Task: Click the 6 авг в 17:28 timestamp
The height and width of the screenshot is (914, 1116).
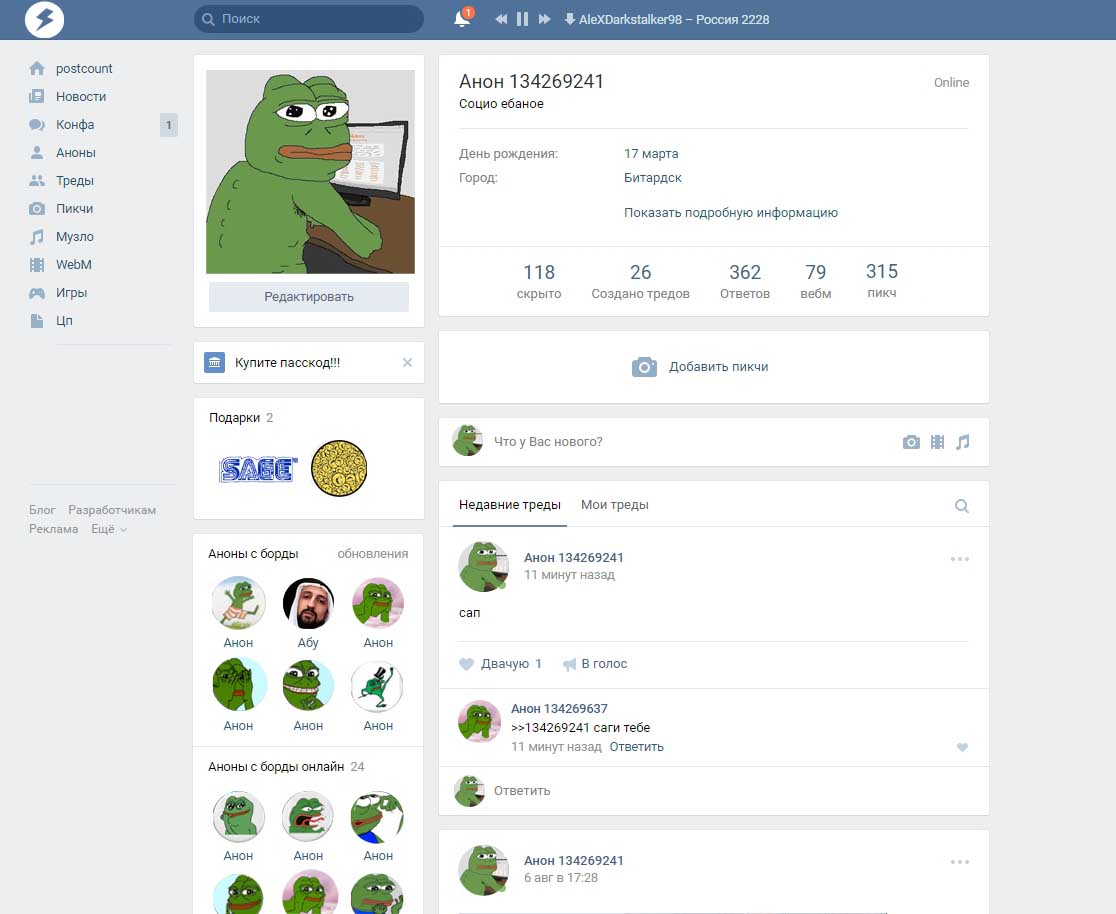Action: click(x=561, y=878)
